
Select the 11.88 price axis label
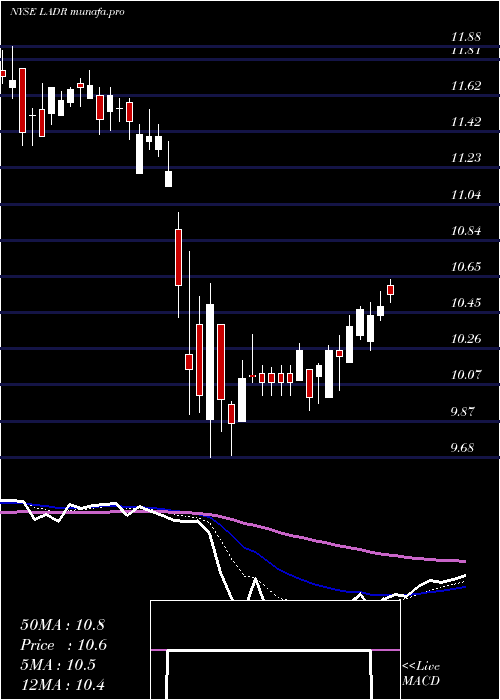tap(466, 37)
